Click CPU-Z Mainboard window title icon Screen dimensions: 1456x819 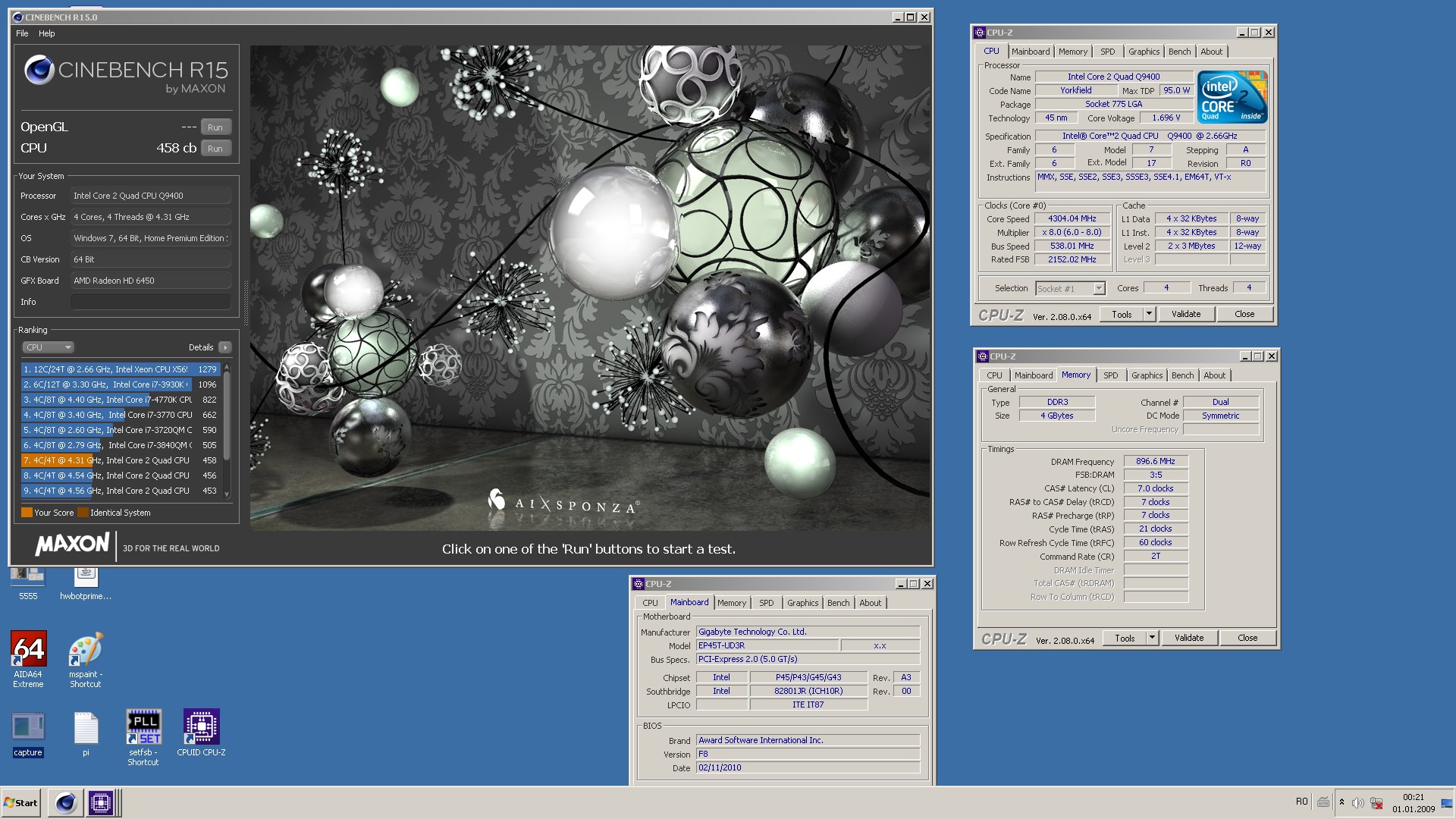[x=639, y=584]
